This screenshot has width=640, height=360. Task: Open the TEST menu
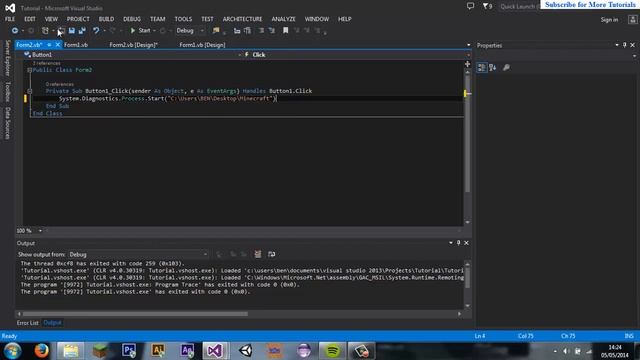click(207, 19)
